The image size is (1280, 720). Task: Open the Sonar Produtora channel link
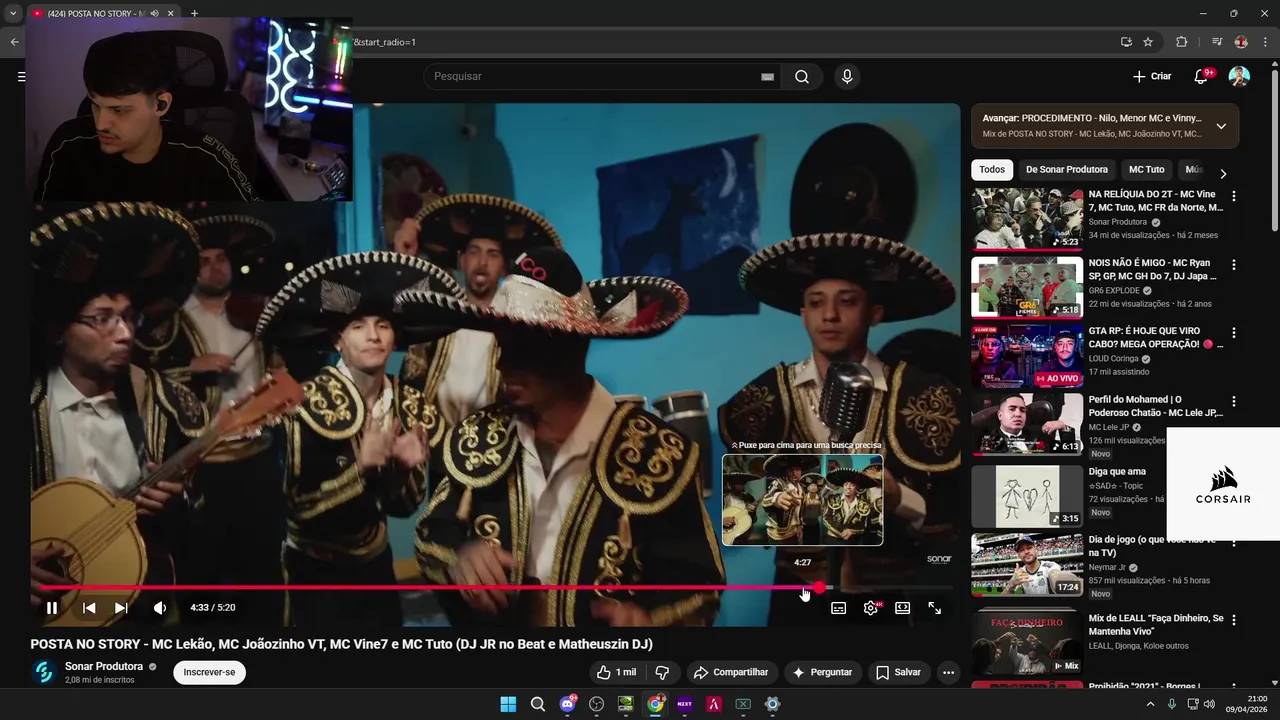104,667
